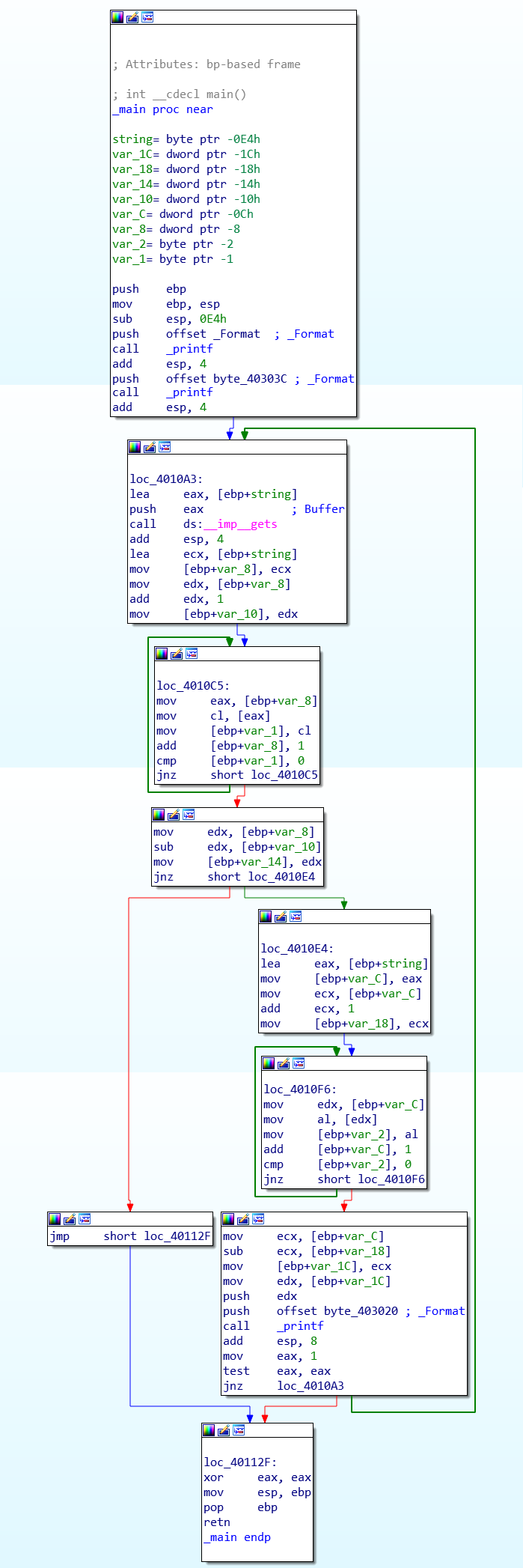Screen dimensions: 523x1568
Task: Click the 'string= byte ptr -0E4h' definition
Action: [x=186, y=139]
